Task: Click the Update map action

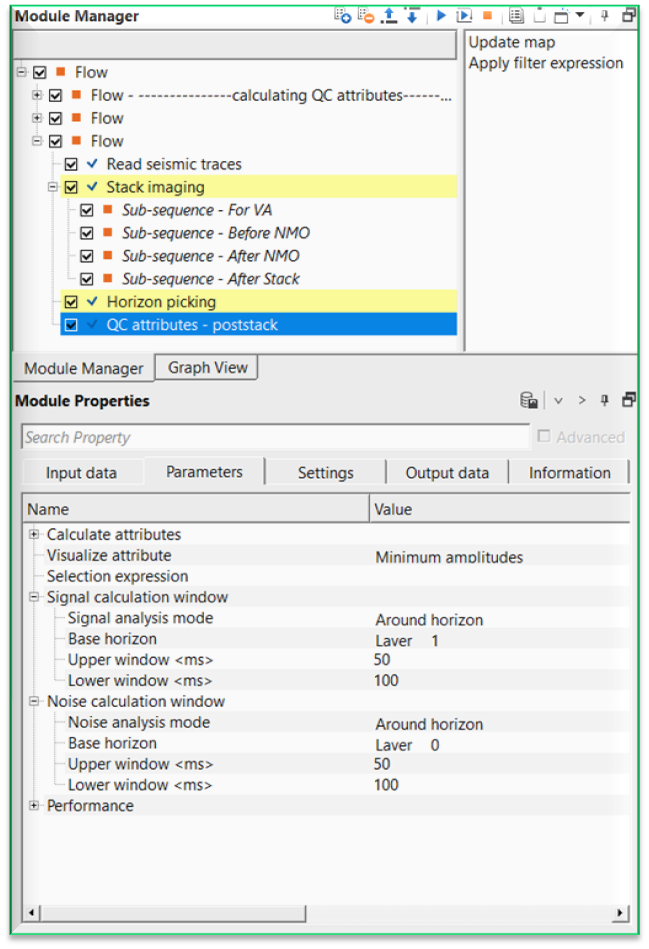Action: point(512,42)
